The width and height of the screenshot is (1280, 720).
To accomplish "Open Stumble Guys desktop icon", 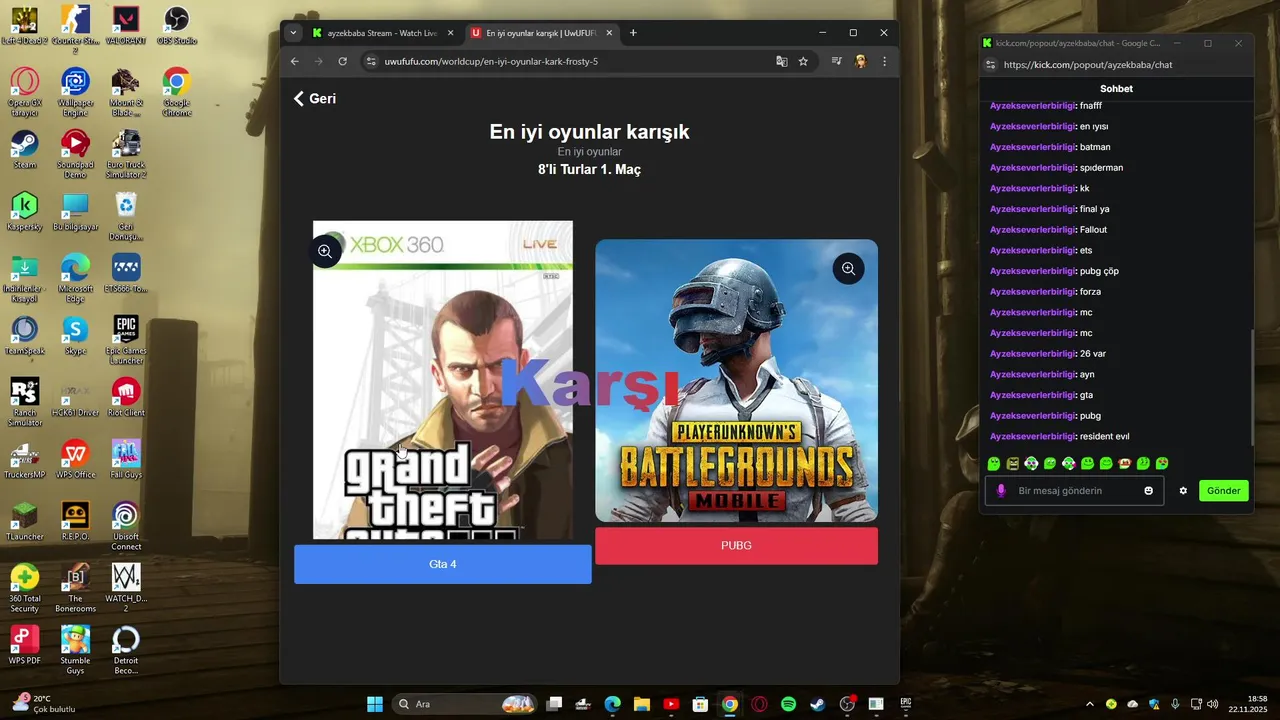I will (x=75, y=651).
